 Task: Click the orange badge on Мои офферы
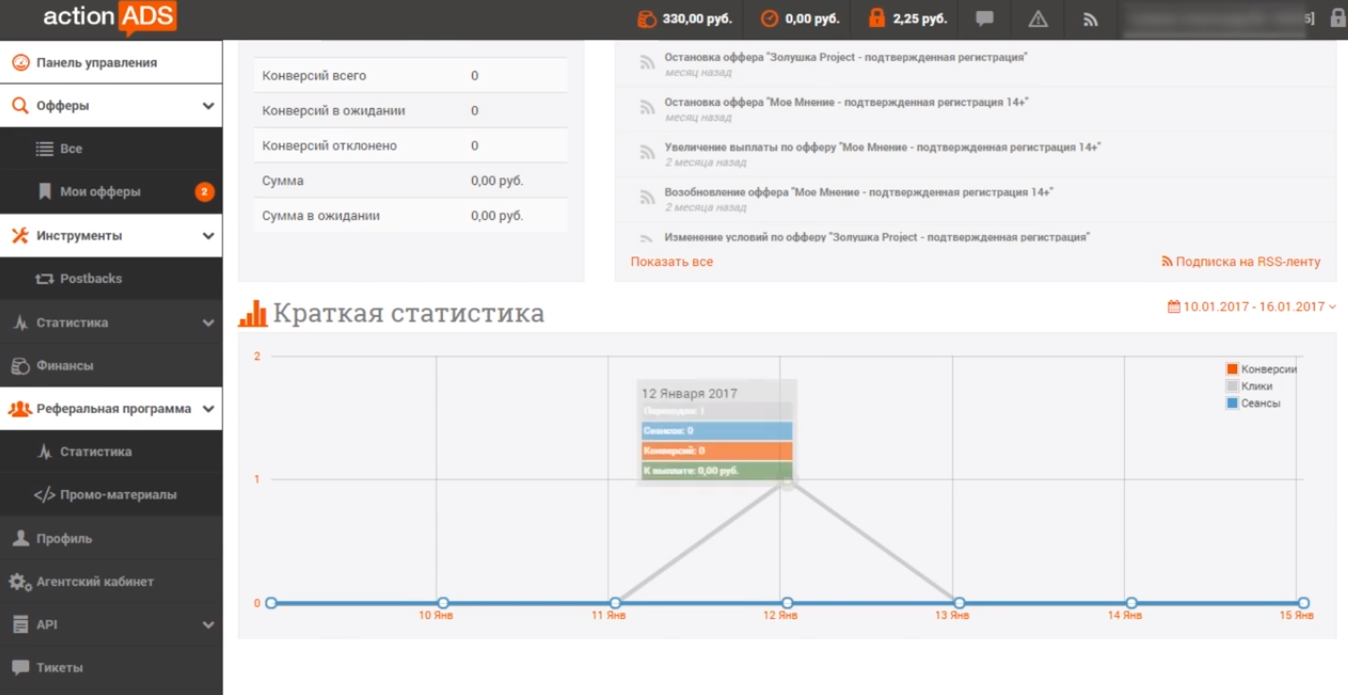[x=204, y=192]
